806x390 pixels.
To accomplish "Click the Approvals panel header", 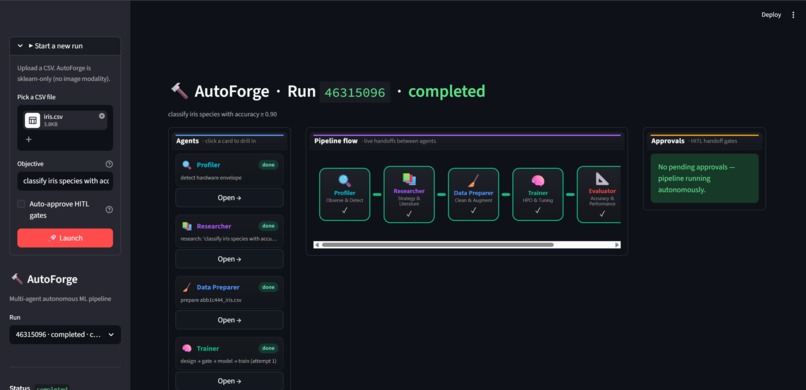I will [x=704, y=141].
